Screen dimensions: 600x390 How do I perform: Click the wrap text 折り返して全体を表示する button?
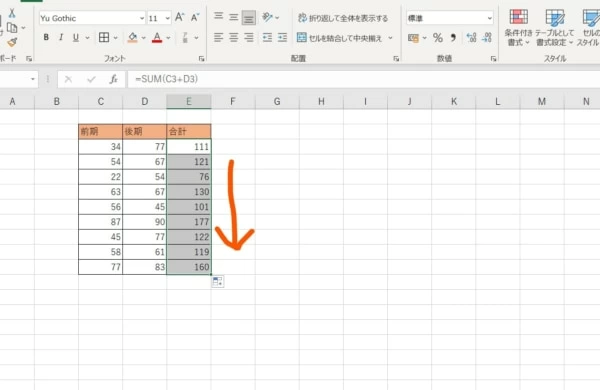(x=343, y=18)
